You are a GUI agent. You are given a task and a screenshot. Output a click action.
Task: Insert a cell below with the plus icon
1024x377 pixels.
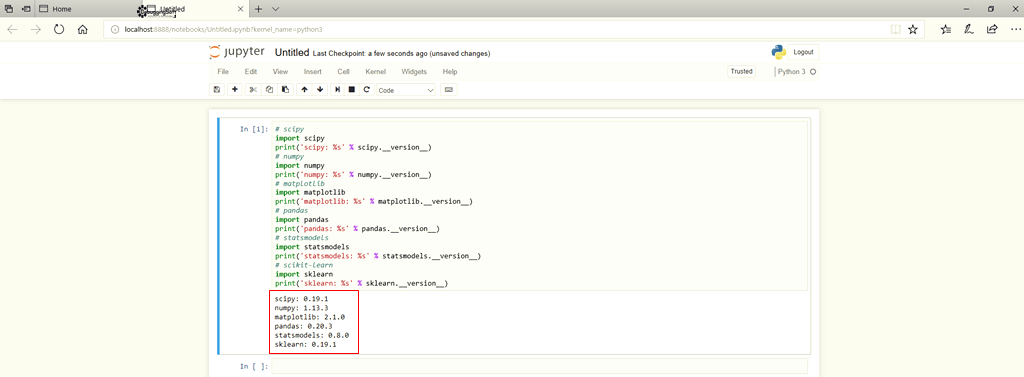[x=235, y=90]
